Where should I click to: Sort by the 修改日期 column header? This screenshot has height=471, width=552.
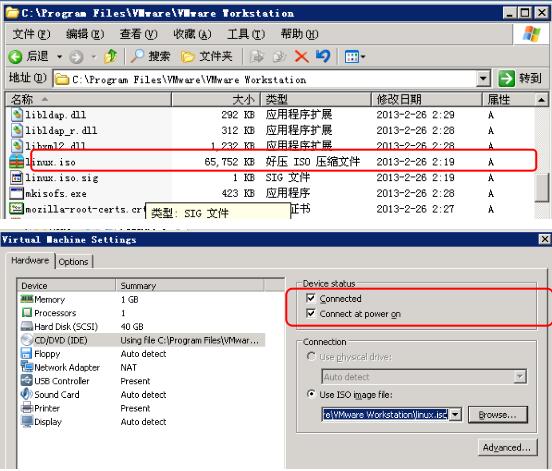(x=426, y=100)
